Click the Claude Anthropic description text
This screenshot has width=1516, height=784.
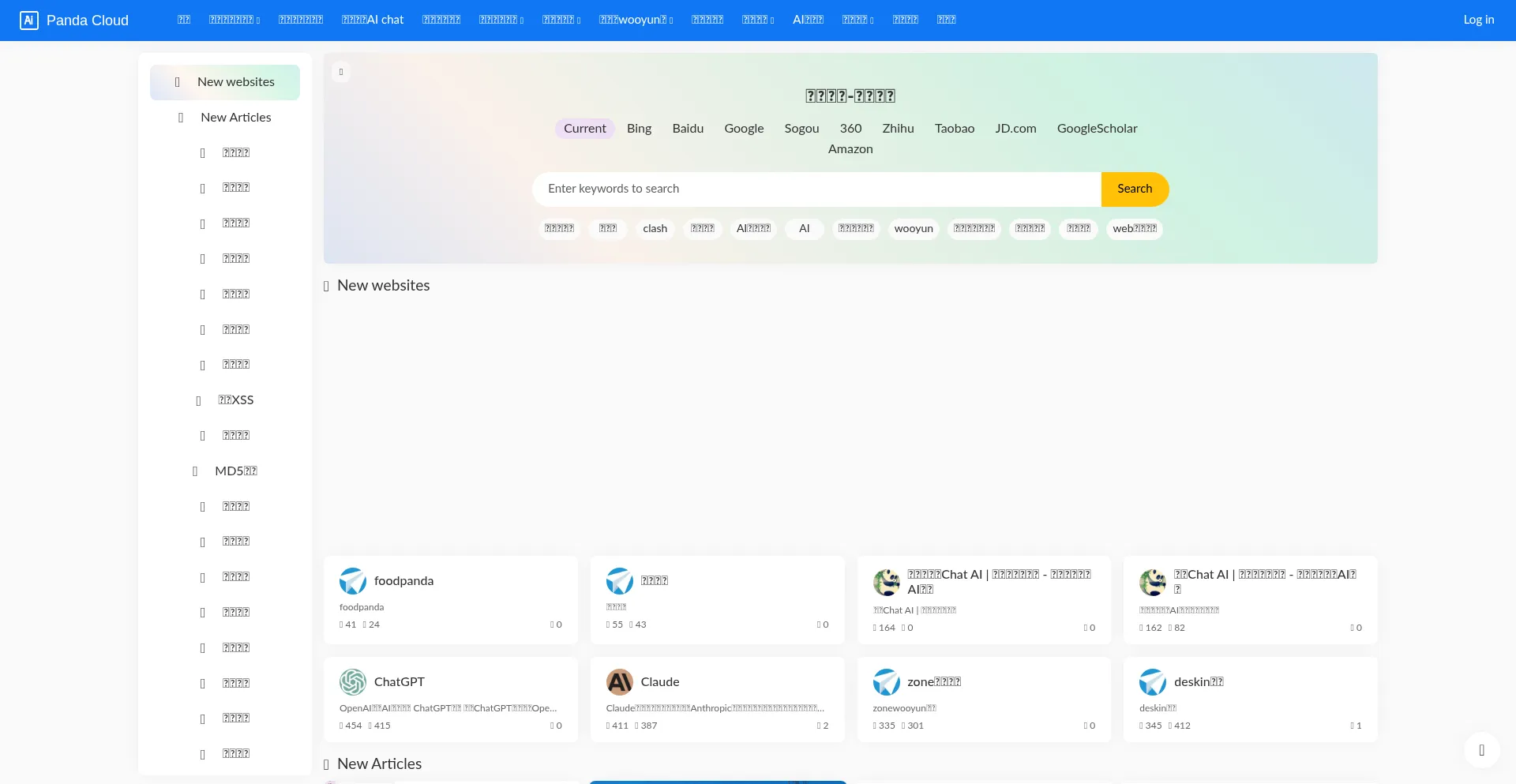pyautogui.click(x=715, y=709)
